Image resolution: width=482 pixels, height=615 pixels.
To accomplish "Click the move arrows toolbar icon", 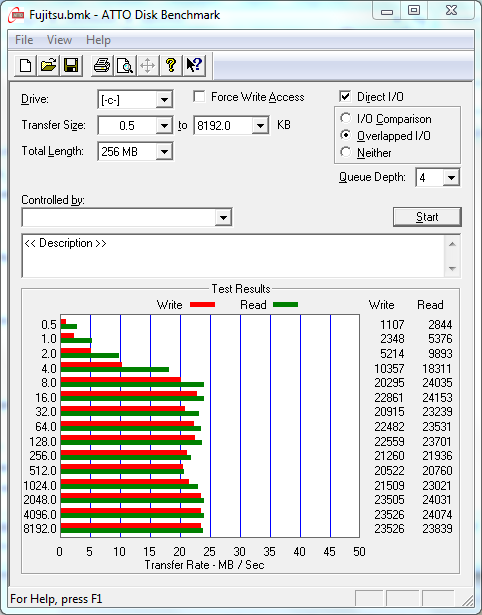I will pyautogui.click(x=147, y=66).
